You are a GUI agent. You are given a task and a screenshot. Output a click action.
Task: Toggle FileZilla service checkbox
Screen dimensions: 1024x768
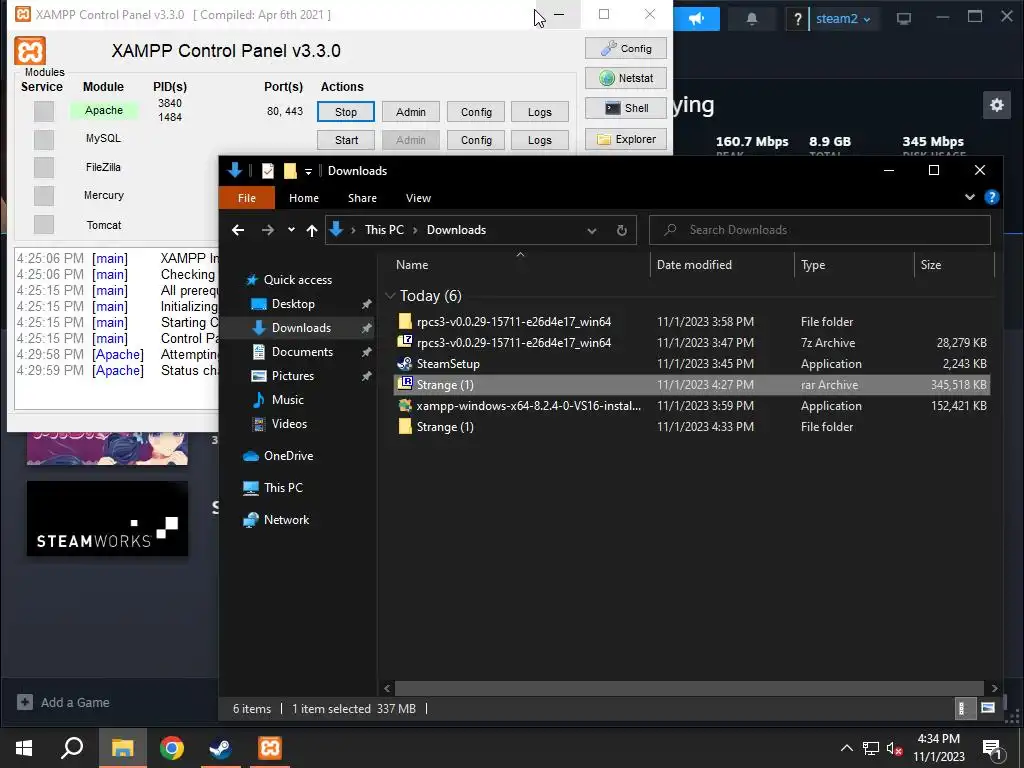coord(44,167)
